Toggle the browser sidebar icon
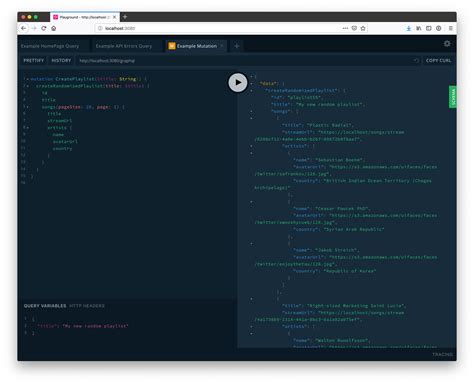This screenshot has height=384, width=474. click(x=429, y=28)
